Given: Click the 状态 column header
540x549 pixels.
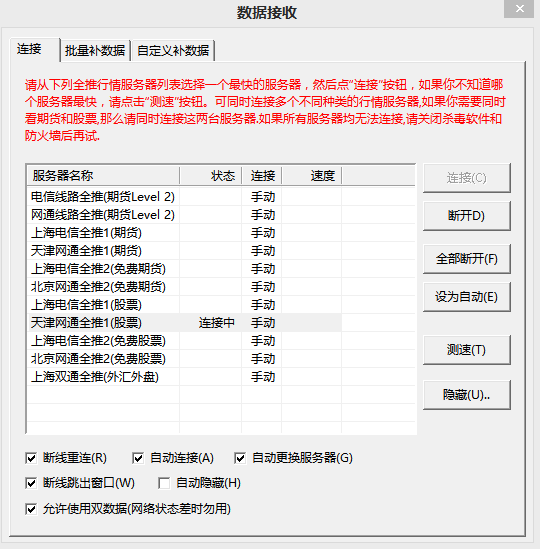Looking at the screenshot, I should pos(210,175).
